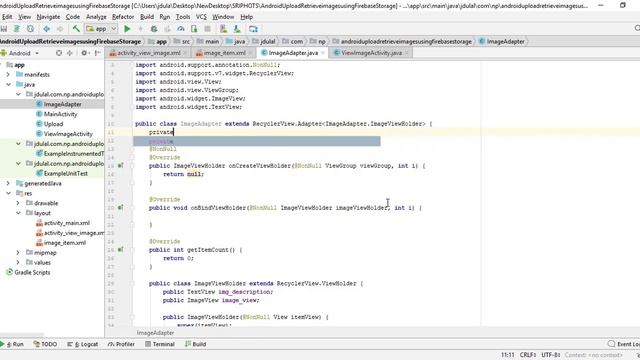Click the UTF-8 encoding in status bar
640x360 pixels.
point(550,355)
